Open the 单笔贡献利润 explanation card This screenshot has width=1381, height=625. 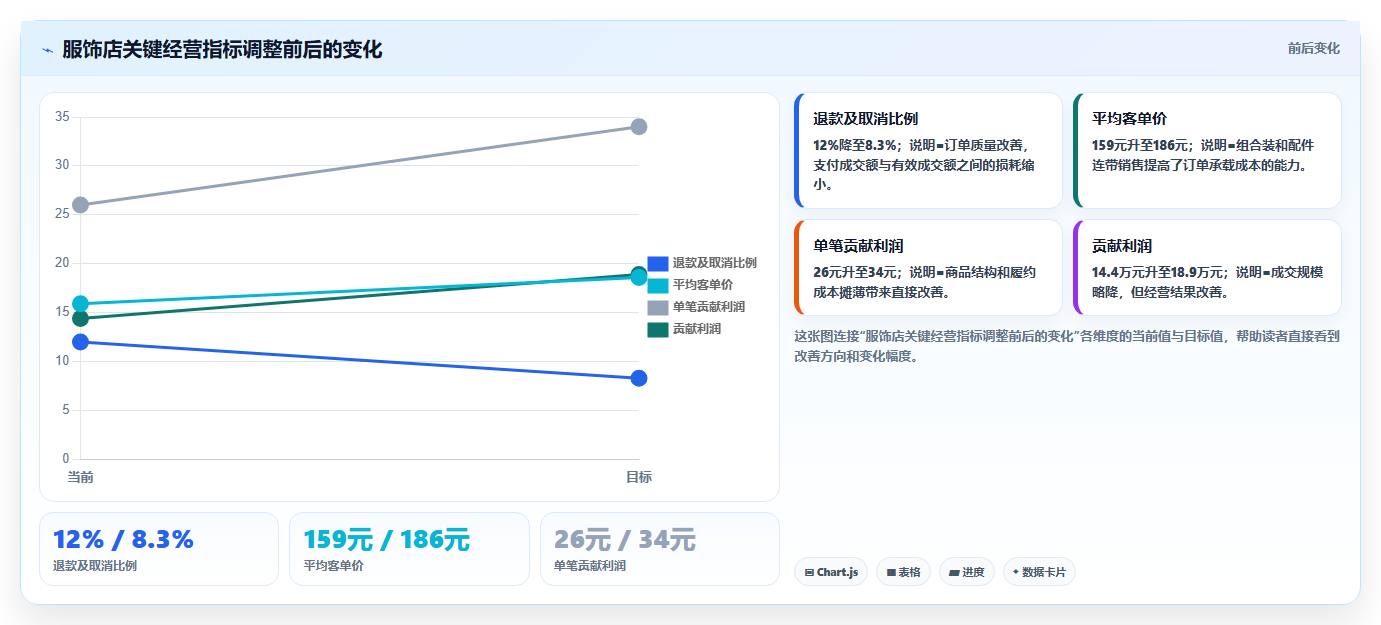click(928, 268)
